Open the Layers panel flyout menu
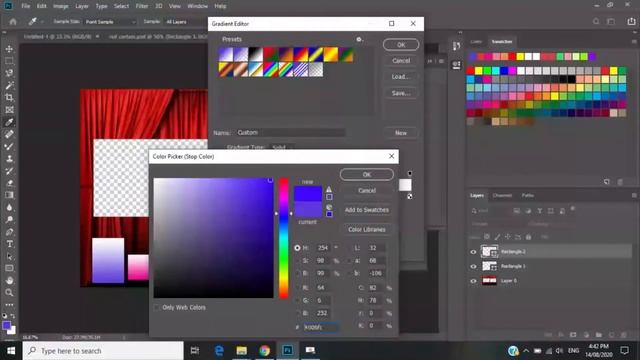640x360 pixels. 634,196
